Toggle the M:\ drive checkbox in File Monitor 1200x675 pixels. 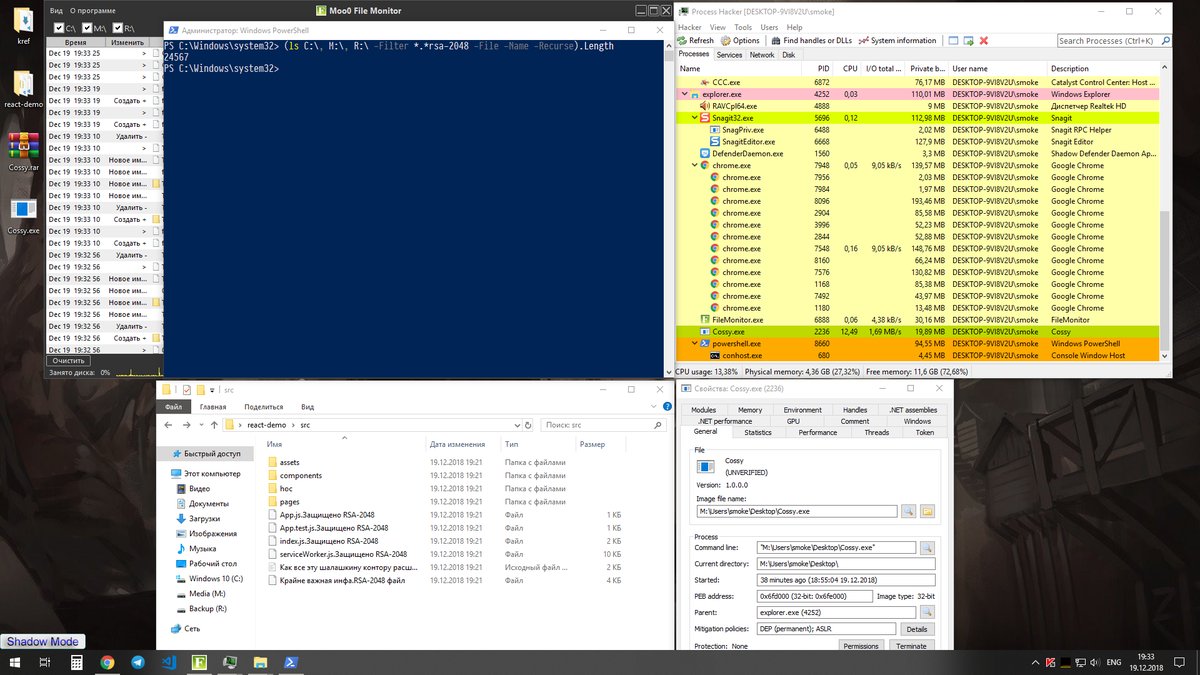(87, 28)
